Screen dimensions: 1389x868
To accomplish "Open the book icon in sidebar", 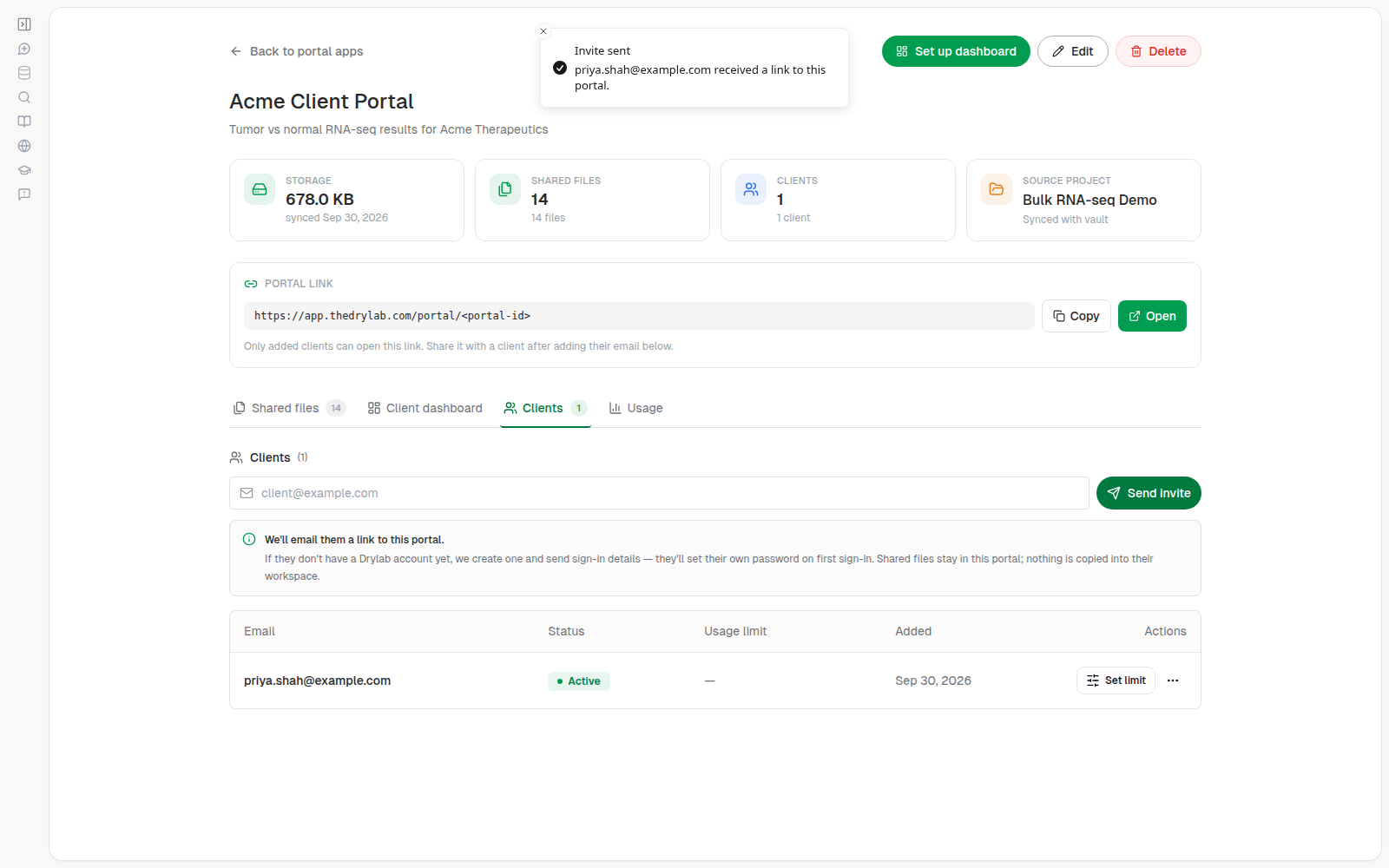I will click(x=24, y=122).
